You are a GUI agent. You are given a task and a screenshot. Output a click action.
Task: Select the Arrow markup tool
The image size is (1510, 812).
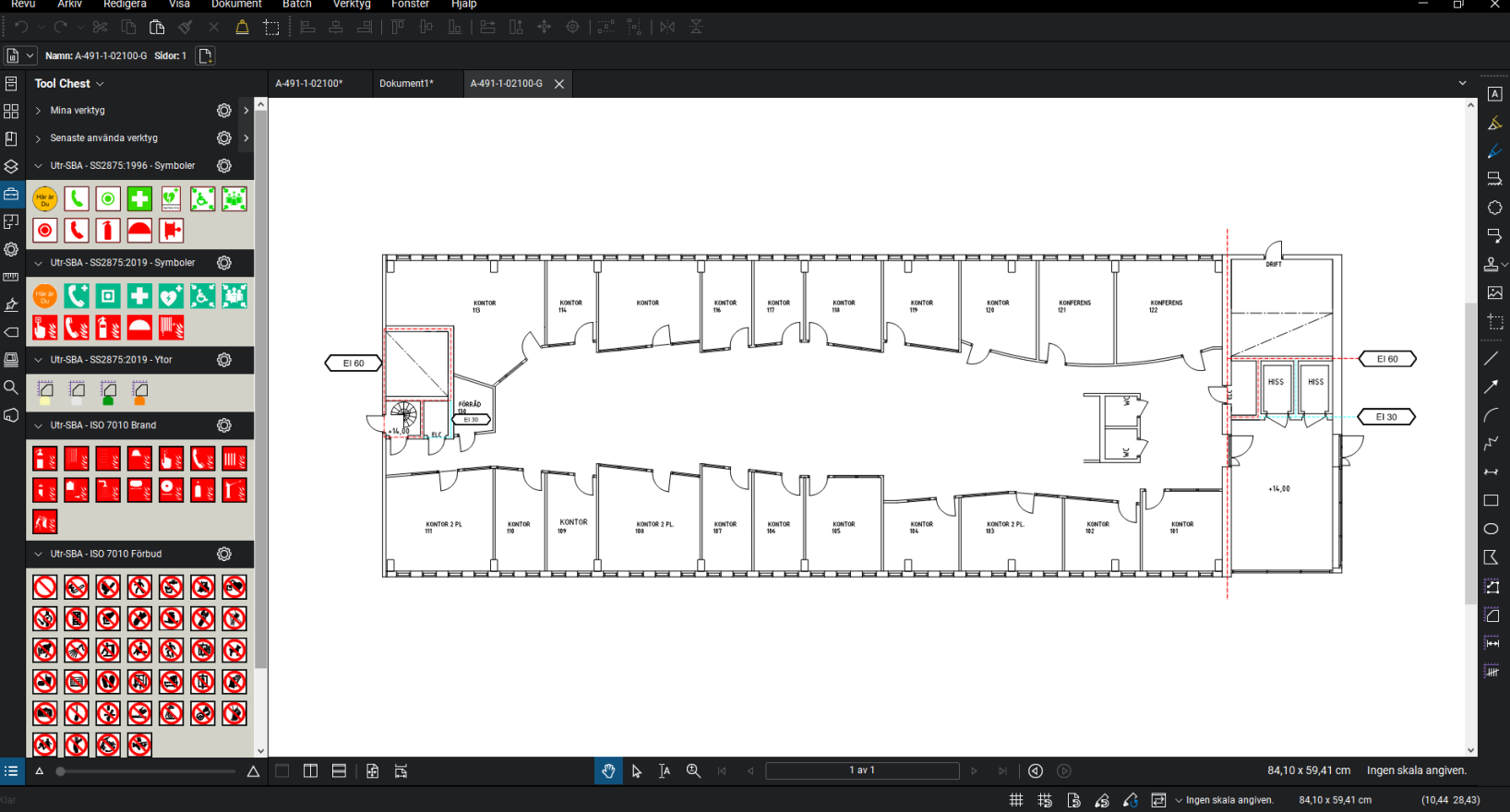[1491, 388]
